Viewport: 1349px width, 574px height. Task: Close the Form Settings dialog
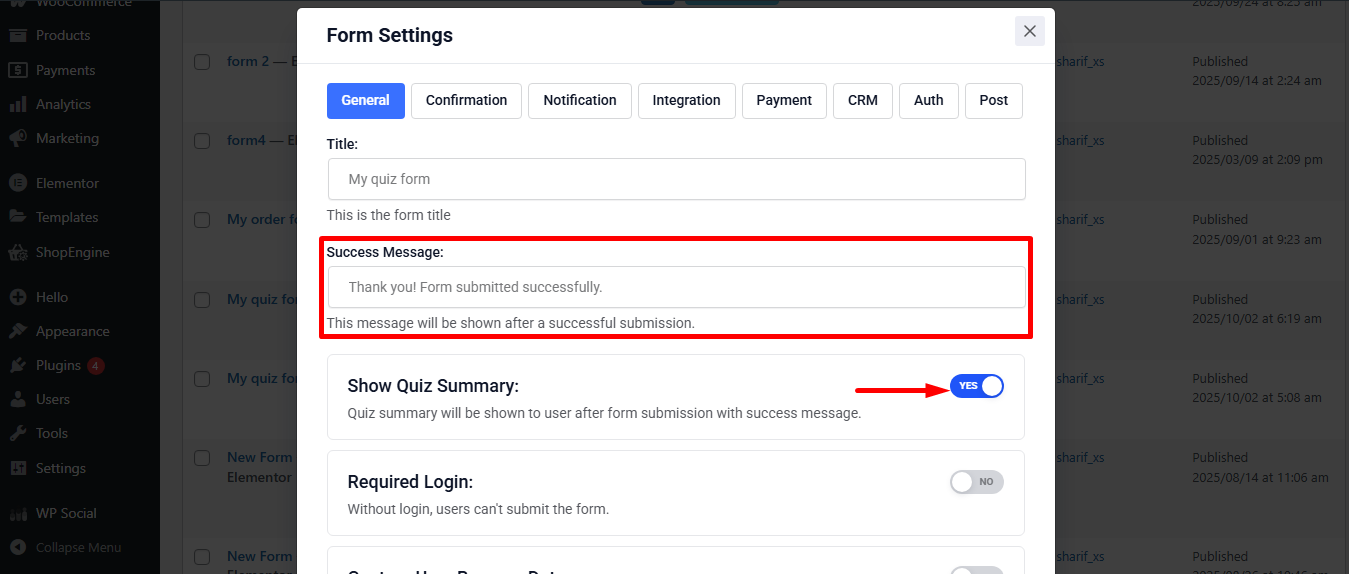(1030, 31)
